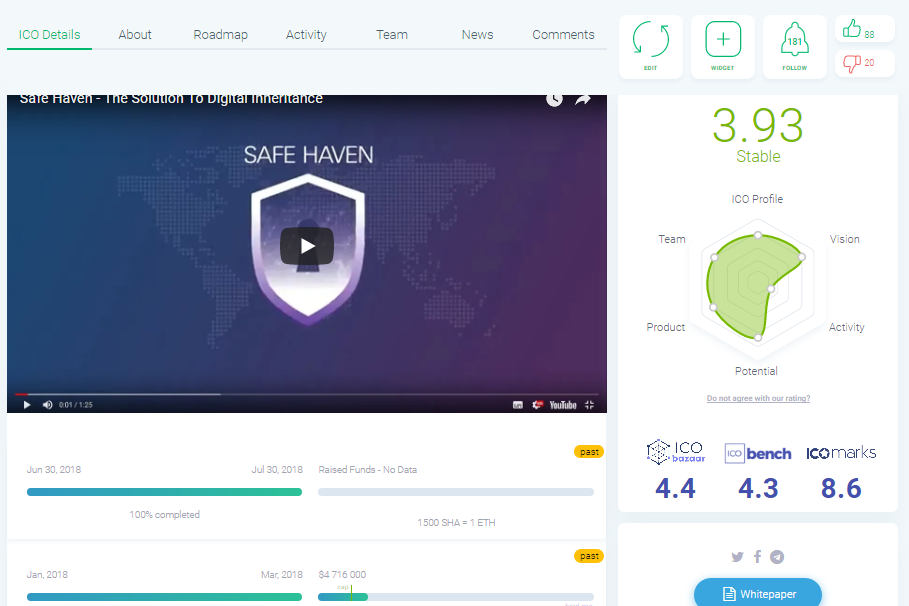Click Watch later clock icon on video
The width and height of the screenshot is (909, 606).
[x=554, y=99]
